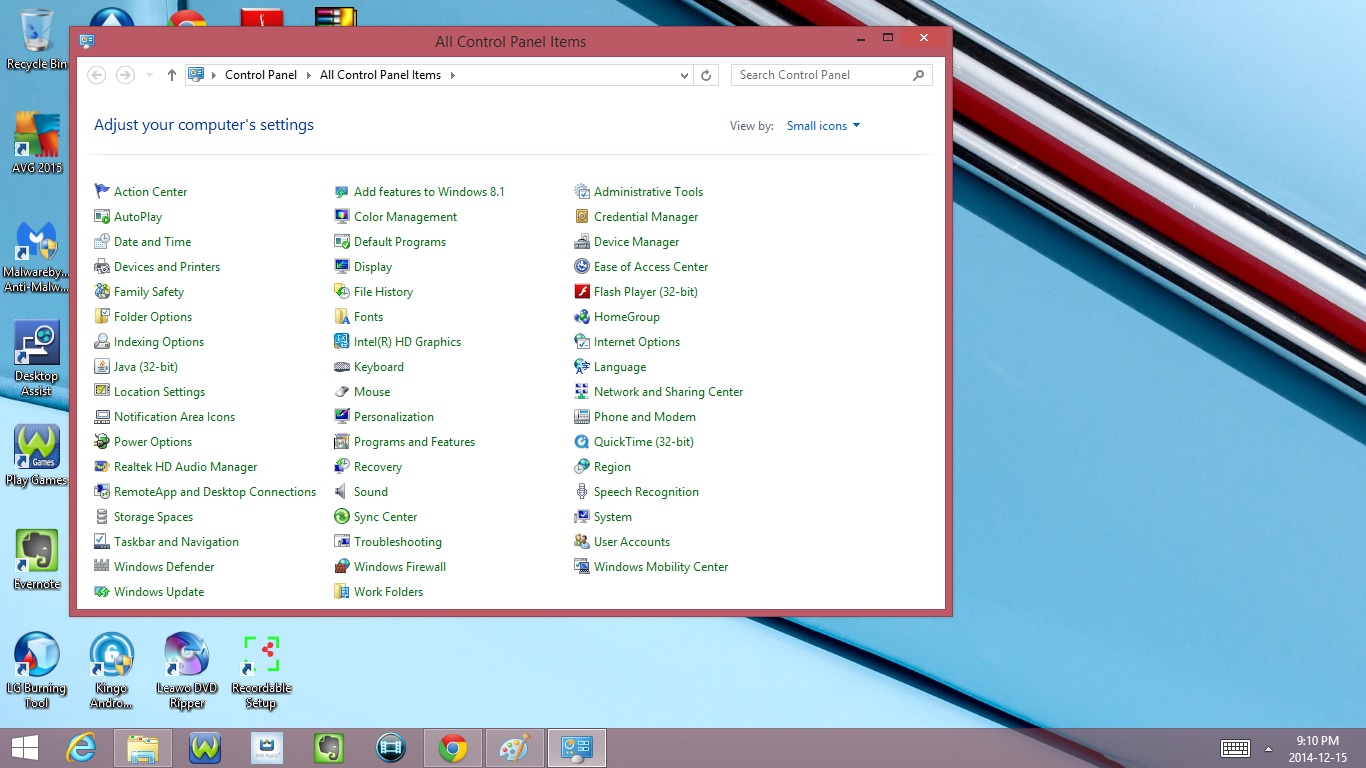Open the View by Small icons dropdown

pyautogui.click(x=823, y=126)
